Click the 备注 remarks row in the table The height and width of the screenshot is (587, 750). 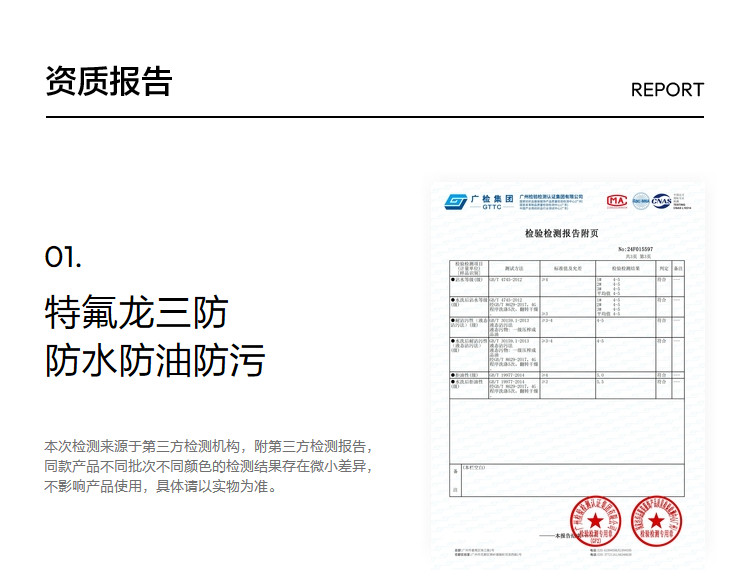[x=455, y=470]
